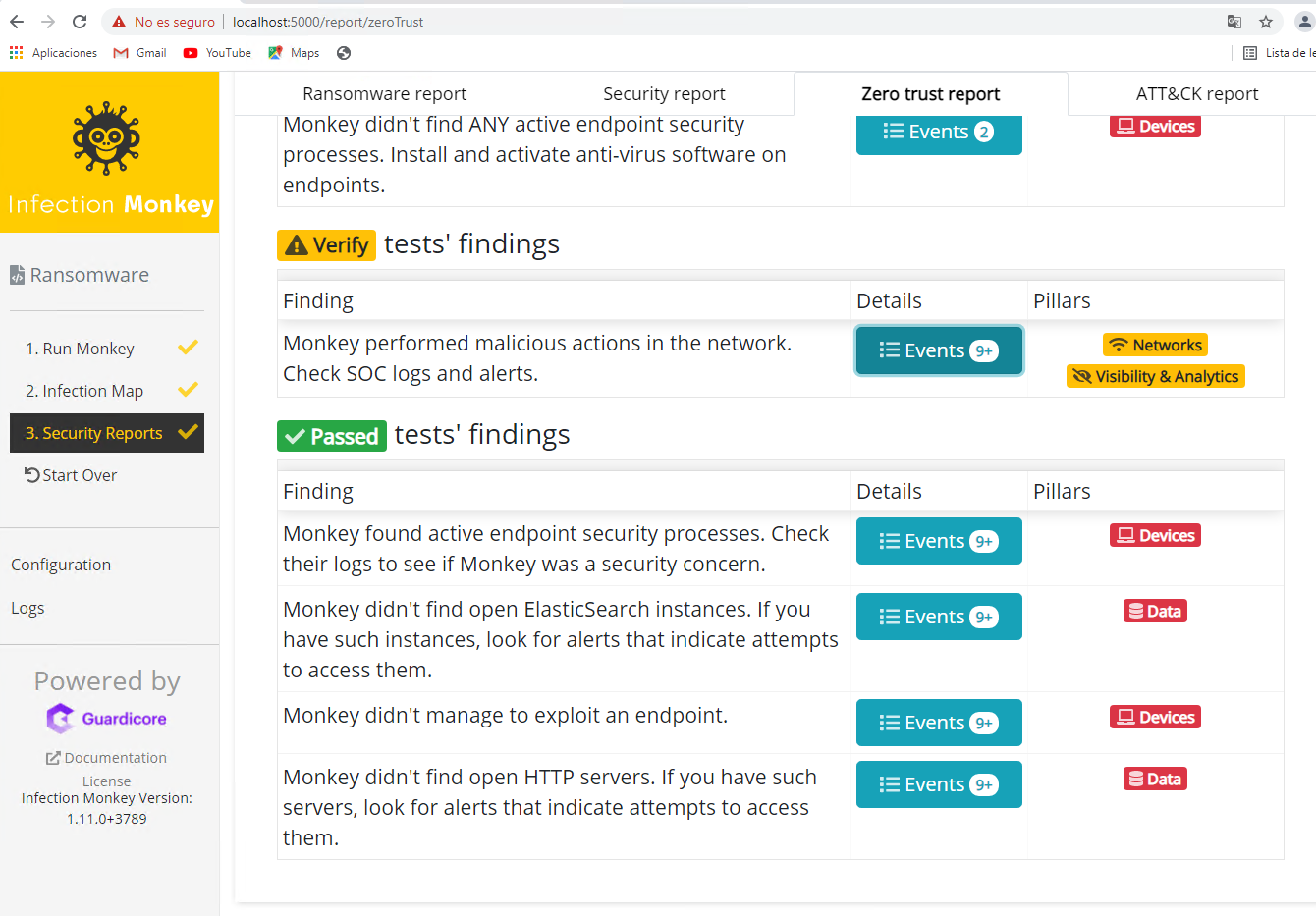Image resolution: width=1316 pixels, height=916 pixels.
Task: Open Configuration page
Action: pyautogui.click(x=61, y=565)
